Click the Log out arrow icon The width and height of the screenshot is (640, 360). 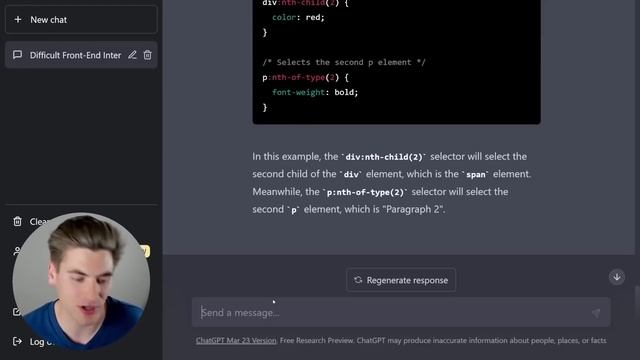17,341
